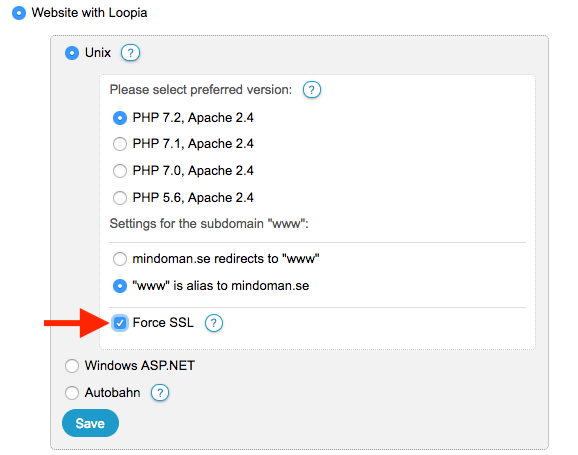This screenshot has height=455, width=578.
Task: Uncheck the Force SSL checkbox
Action: (x=120, y=323)
